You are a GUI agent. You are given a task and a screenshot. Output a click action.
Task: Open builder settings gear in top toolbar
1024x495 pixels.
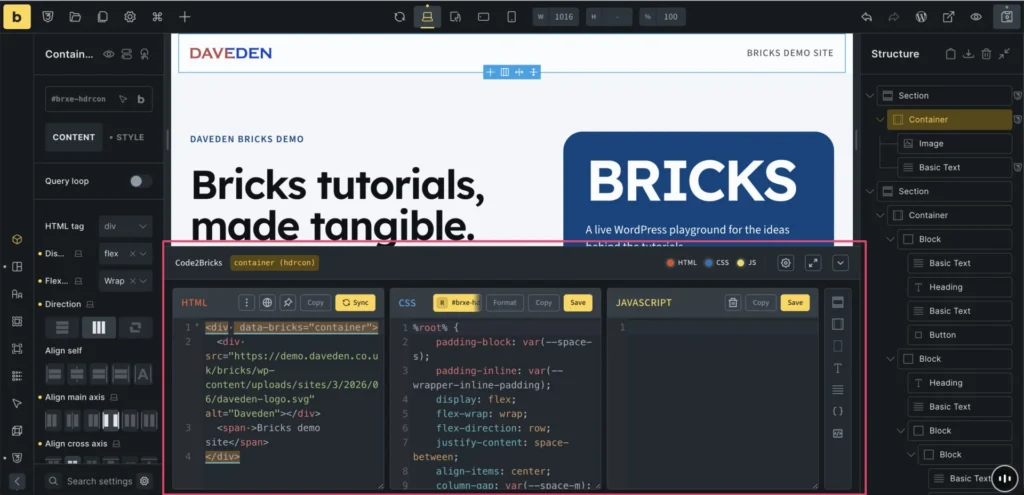pos(130,17)
